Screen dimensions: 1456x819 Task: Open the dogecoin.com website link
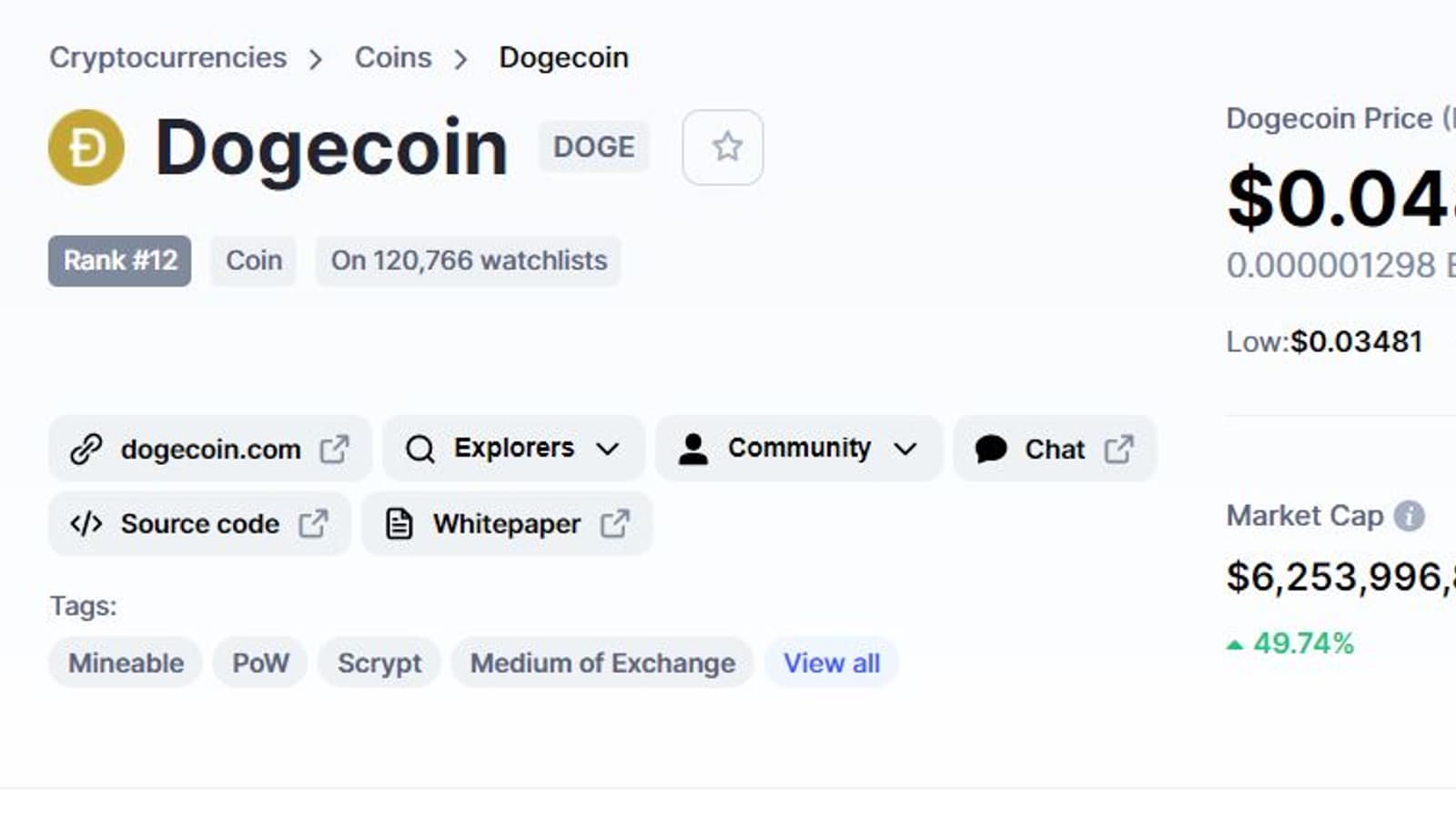[x=210, y=449]
